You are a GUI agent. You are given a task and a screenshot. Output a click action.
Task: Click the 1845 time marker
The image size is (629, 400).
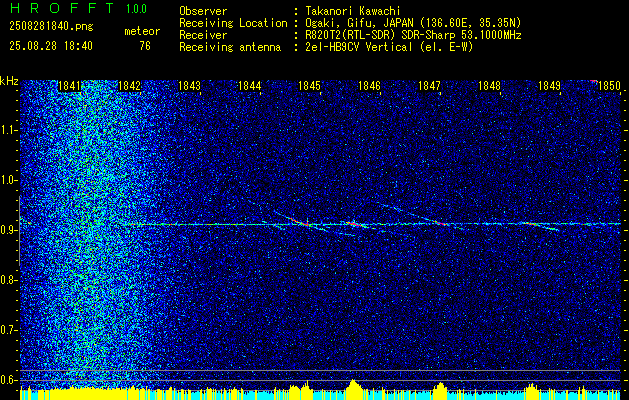pyautogui.click(x=310, y=86)
